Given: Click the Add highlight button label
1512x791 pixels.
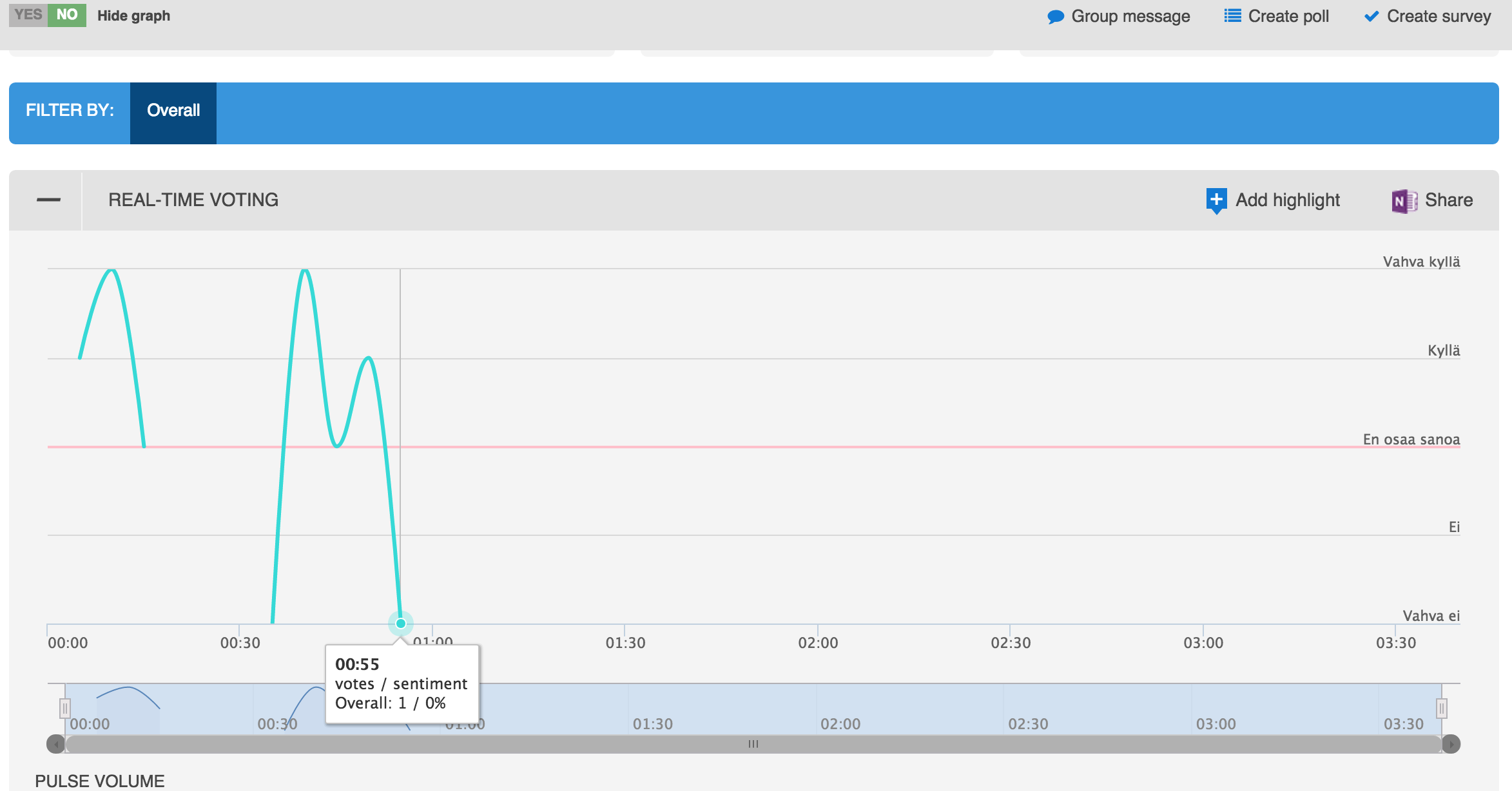Looking at the screenshot, I should tap(1287, 200).
